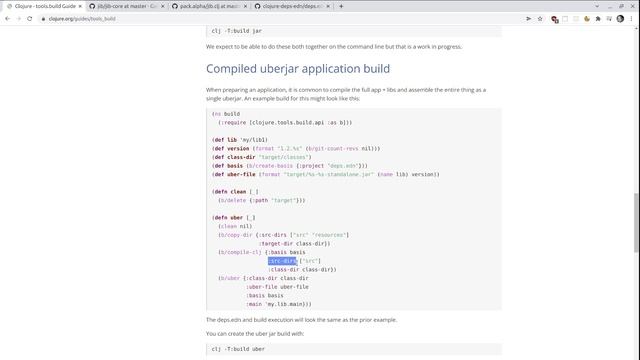Open the tab search dropdown arrow
Screen dimensions: 640x360
coord(597,6)
